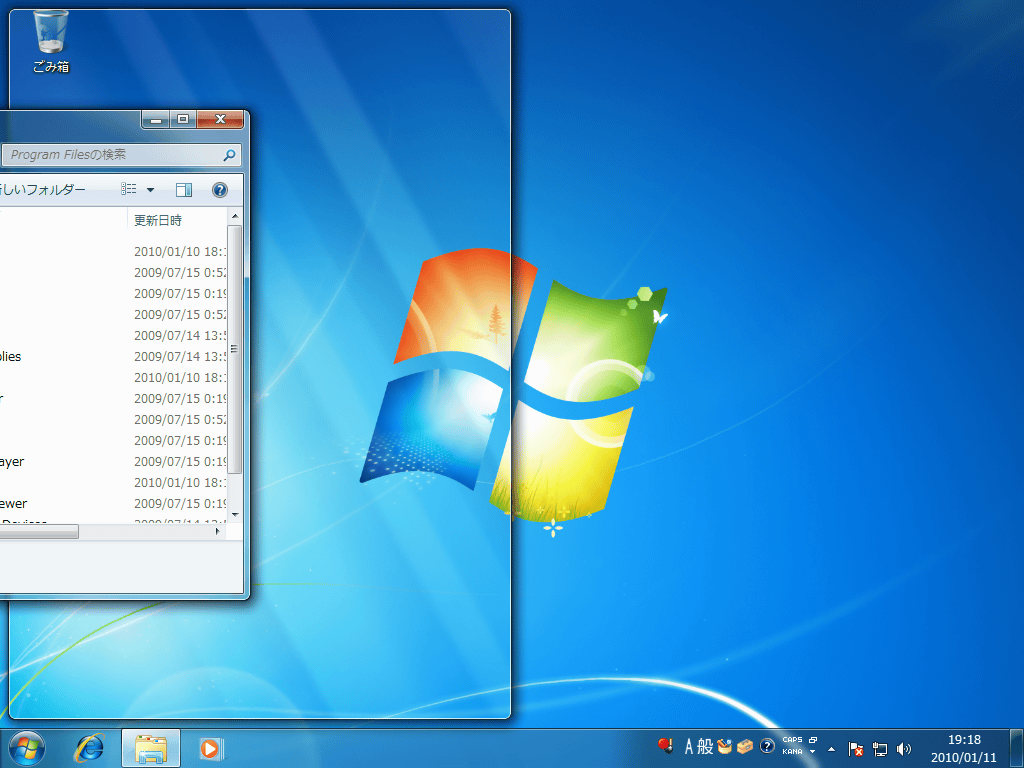The image size is (1024, 768).
Task: Click the change view icon in Explorer toolbar
Action: click(x=129, y=189)
